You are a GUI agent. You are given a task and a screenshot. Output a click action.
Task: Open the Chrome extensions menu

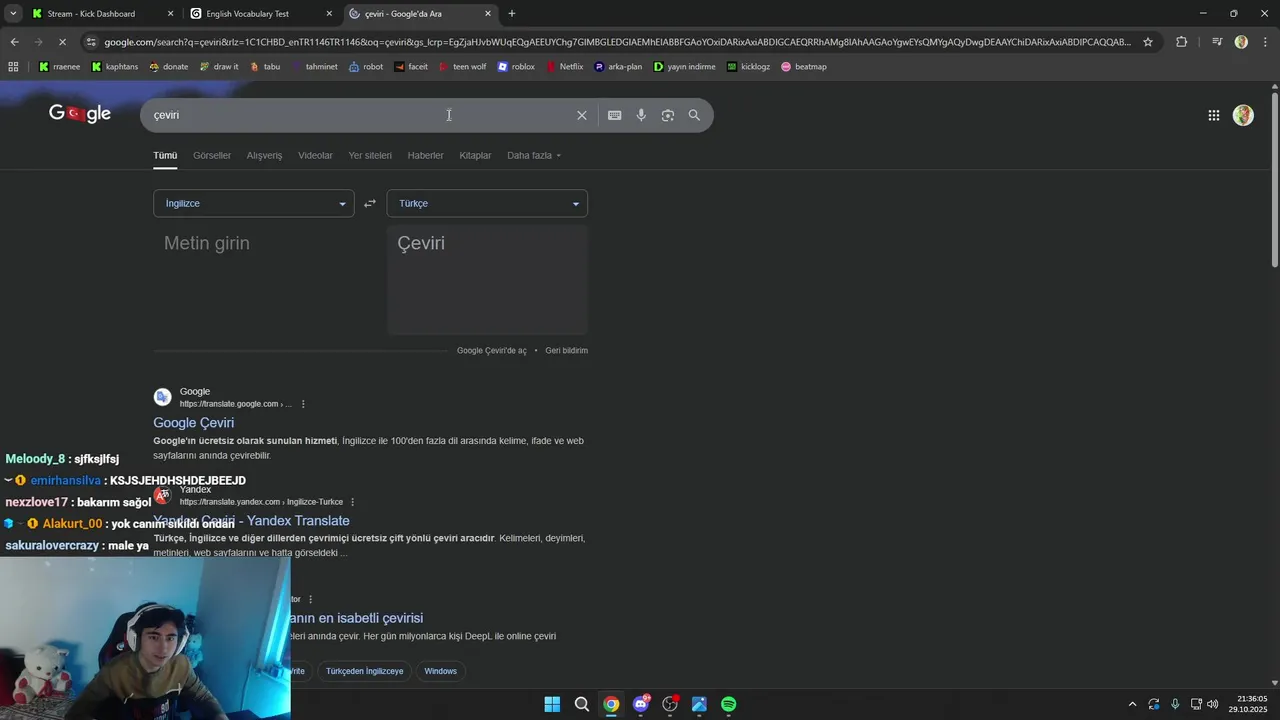coord(1181,42)
